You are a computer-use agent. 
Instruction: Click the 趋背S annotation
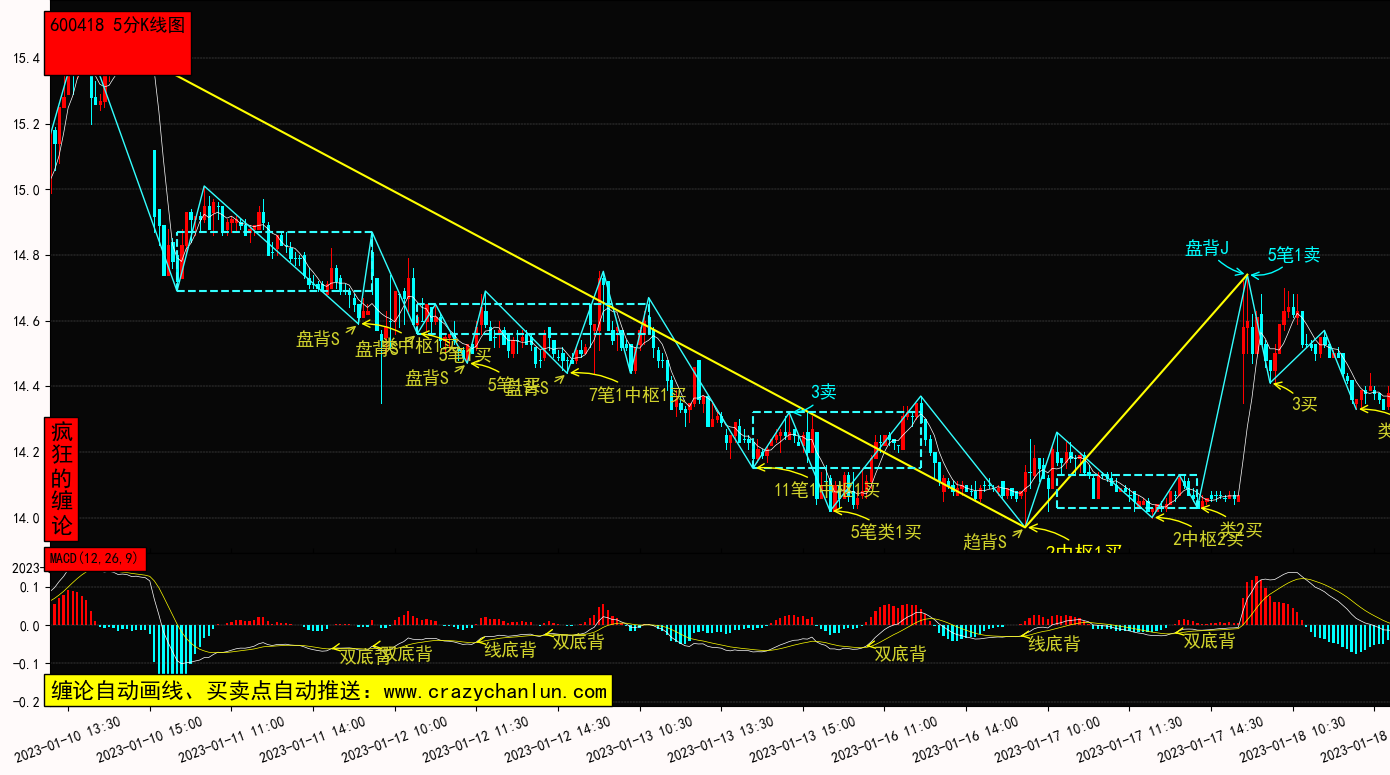click(x=985, y=541)
